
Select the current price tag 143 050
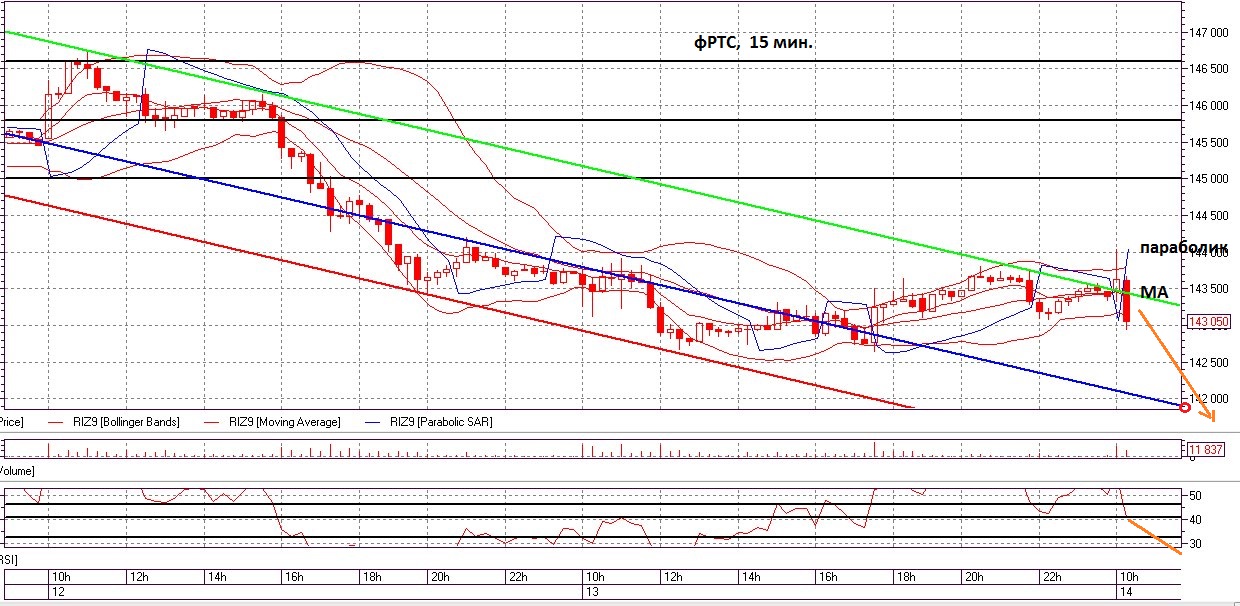coord(1207,322)
